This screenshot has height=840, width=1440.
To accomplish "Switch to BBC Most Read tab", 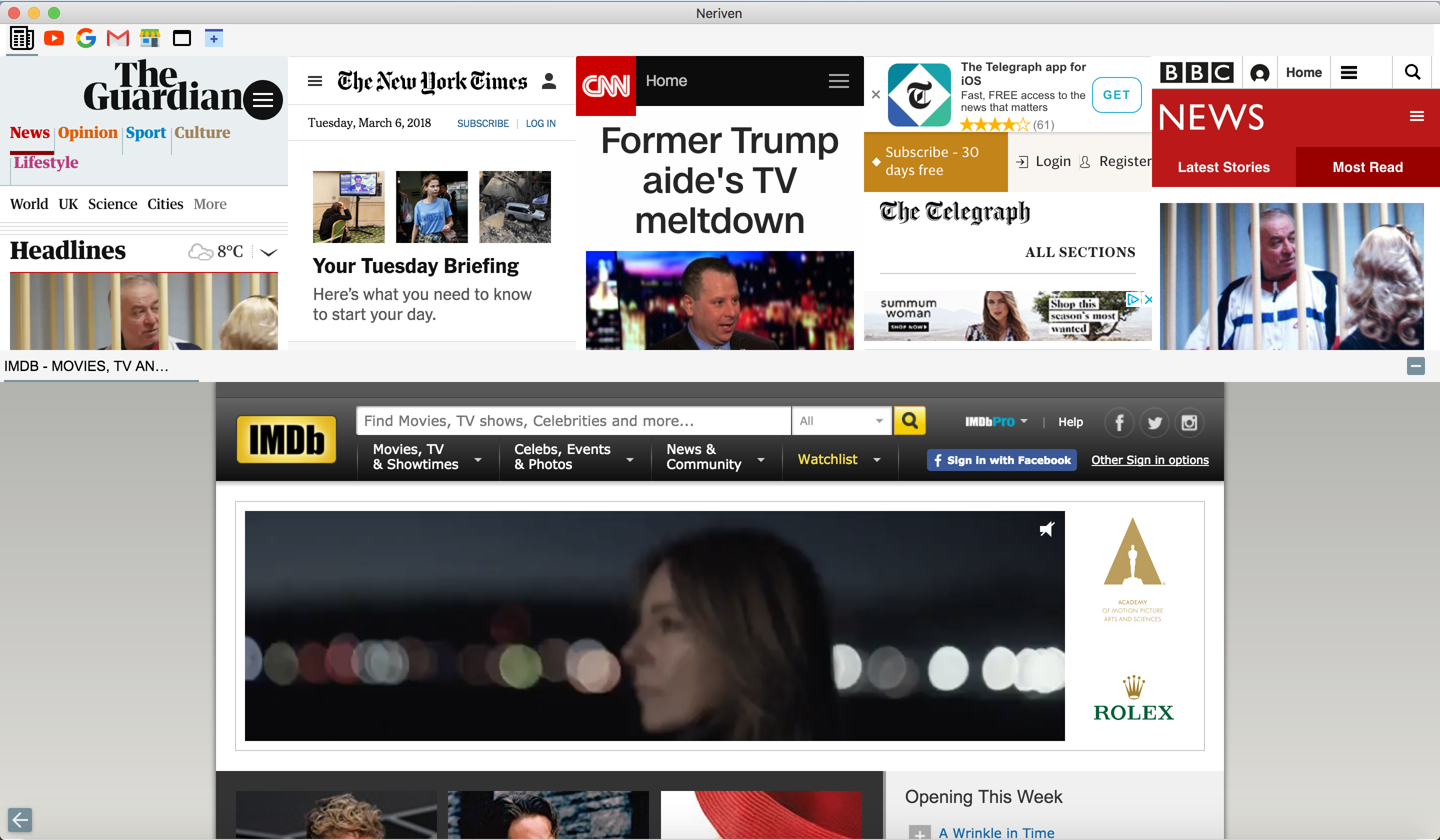I will 1367,167.
